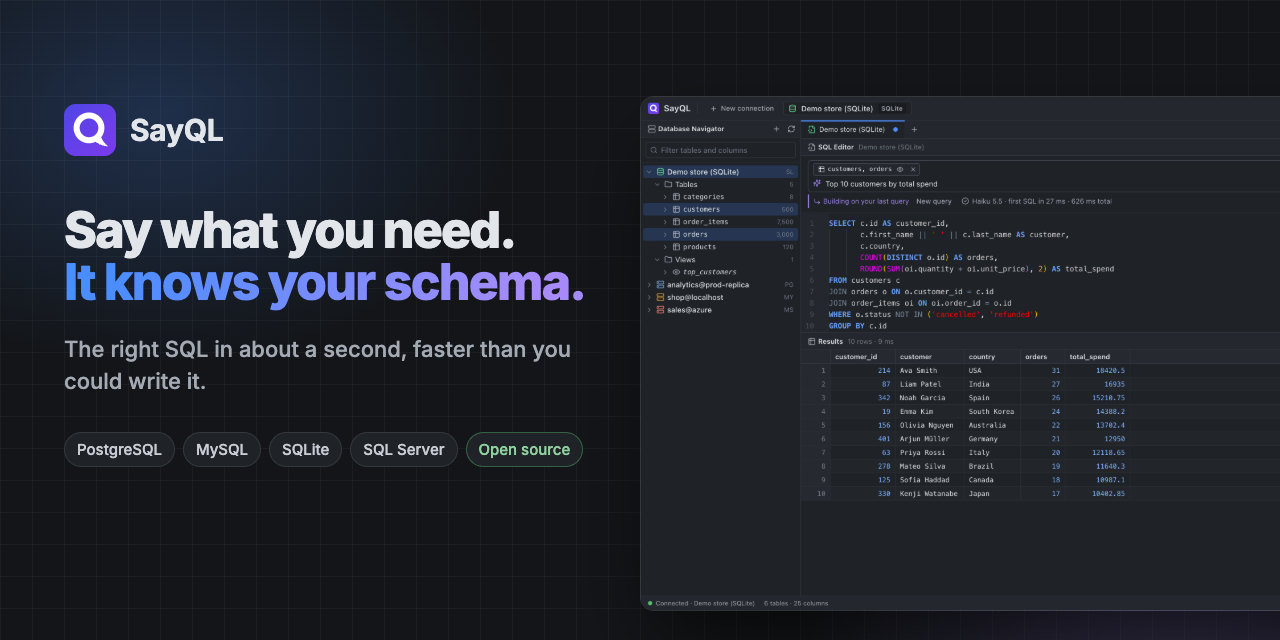Click the Results panel table icon

pos(811,341)
